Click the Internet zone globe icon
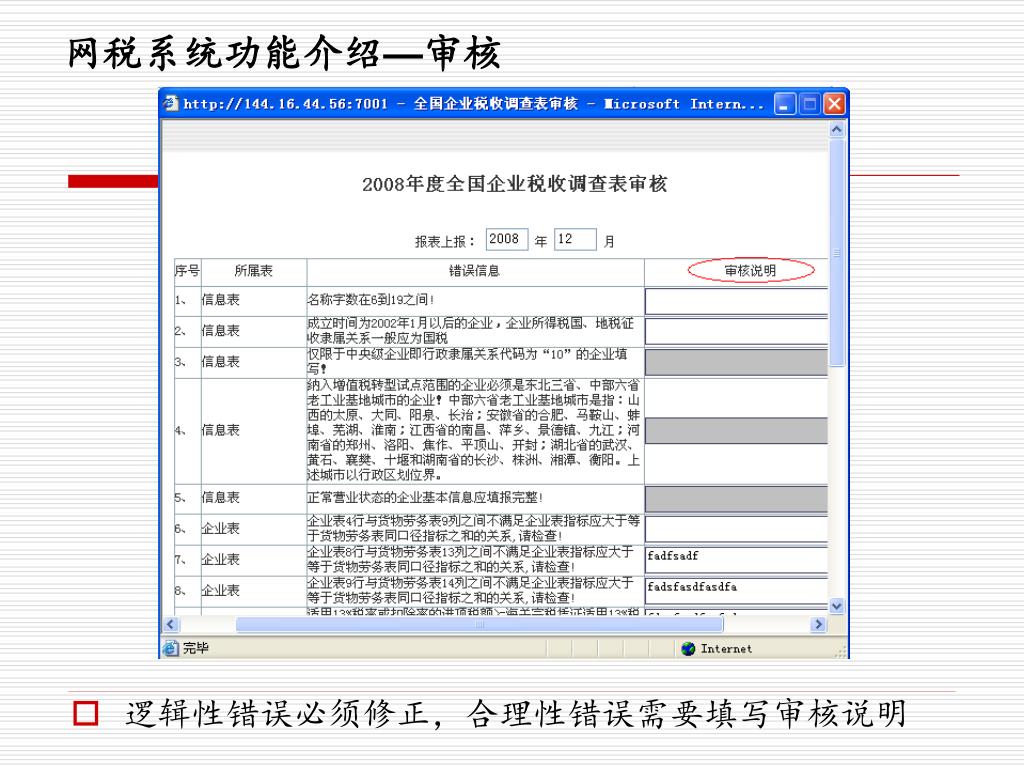This screenshot has width=1024, height=768. point(688,648)
